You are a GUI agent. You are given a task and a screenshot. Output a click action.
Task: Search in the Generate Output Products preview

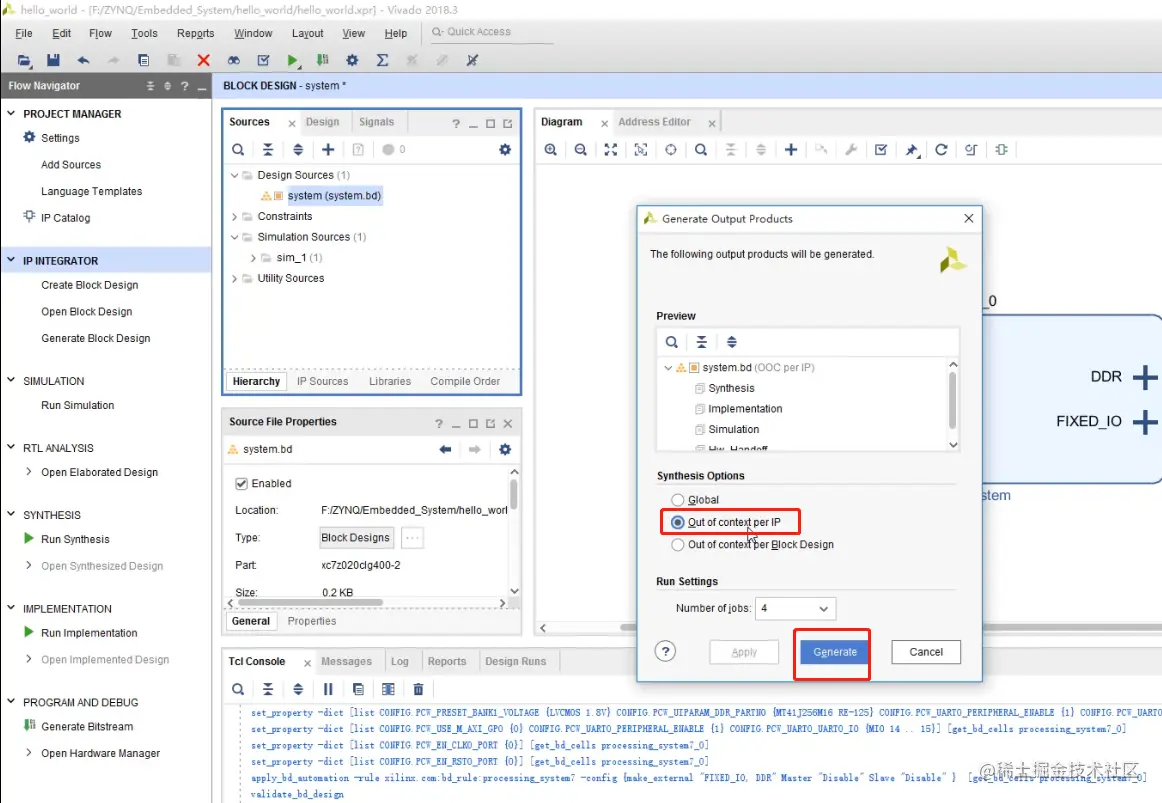point(671,342)
